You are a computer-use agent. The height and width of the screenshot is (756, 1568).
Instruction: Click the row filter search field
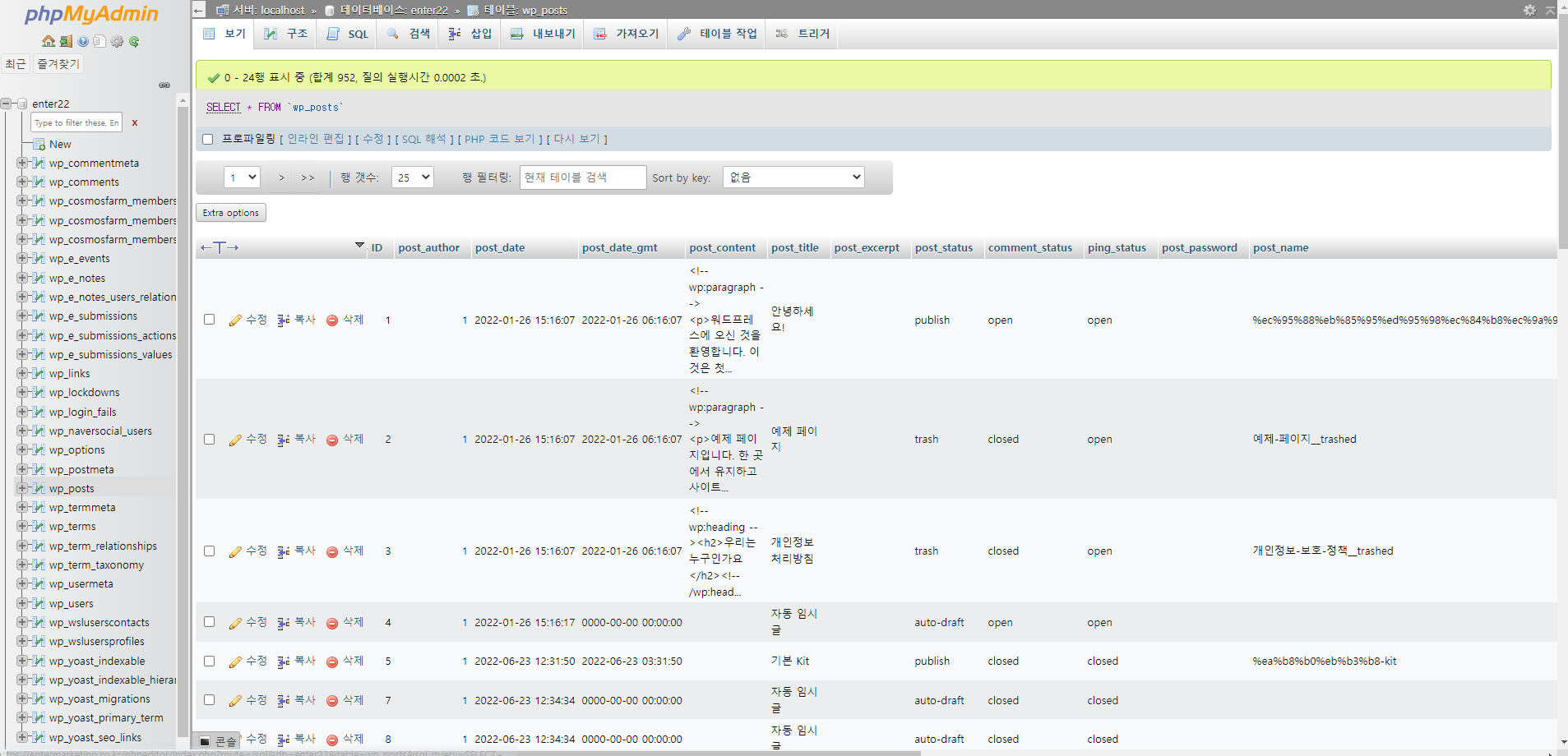coord(582,177)
